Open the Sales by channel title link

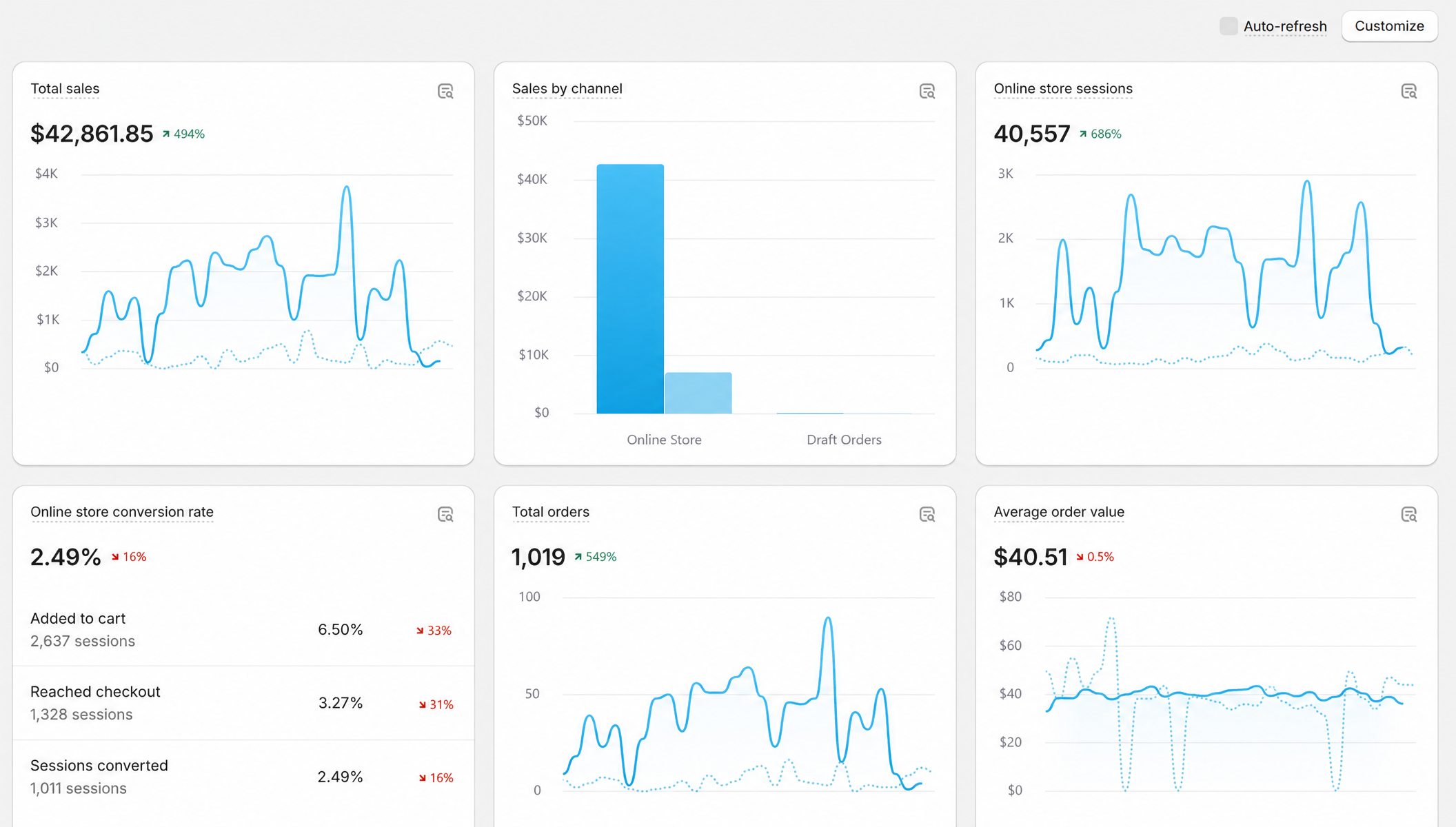pos(567,89)
